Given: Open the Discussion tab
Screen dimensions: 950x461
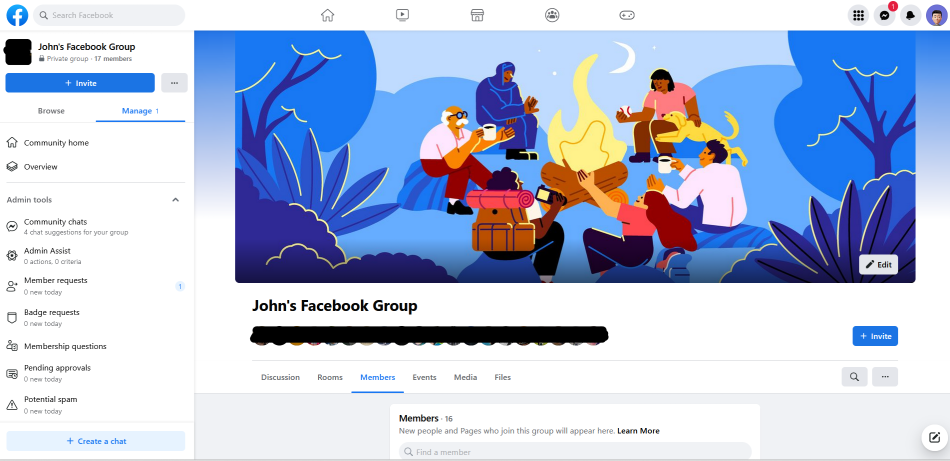Looking at the screenshot, I should coord(281,377).
